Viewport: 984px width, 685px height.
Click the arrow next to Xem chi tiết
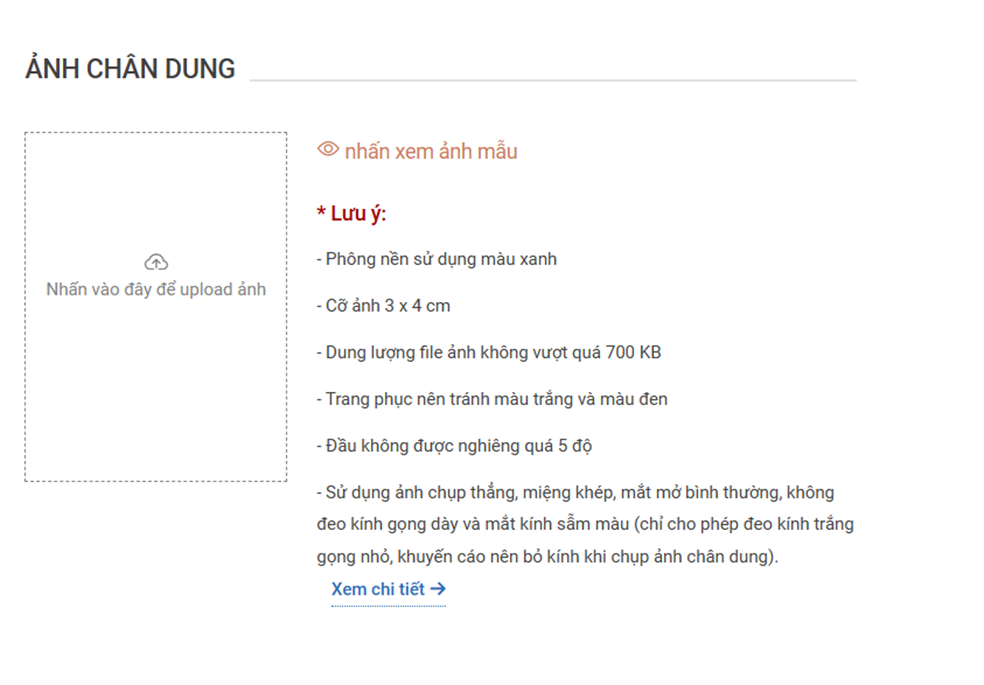[x=437, y=589]
